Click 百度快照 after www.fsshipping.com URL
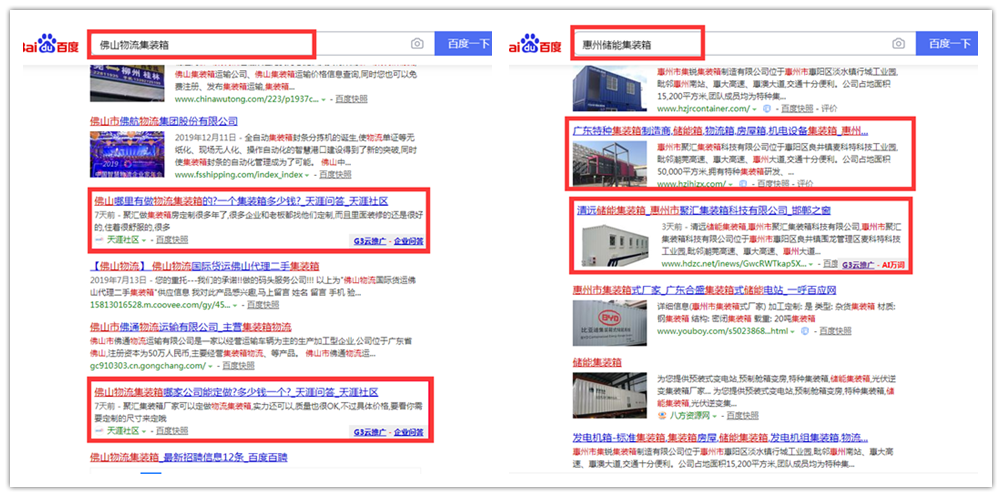 point(335,174)
